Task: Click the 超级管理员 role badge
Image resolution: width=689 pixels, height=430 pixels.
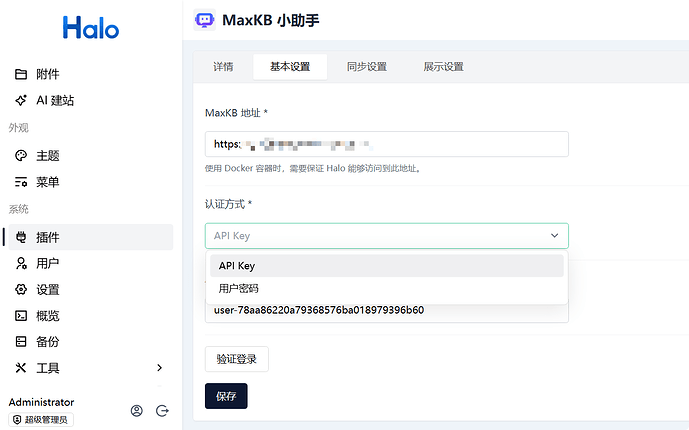Action: click(x=41, y=420)
